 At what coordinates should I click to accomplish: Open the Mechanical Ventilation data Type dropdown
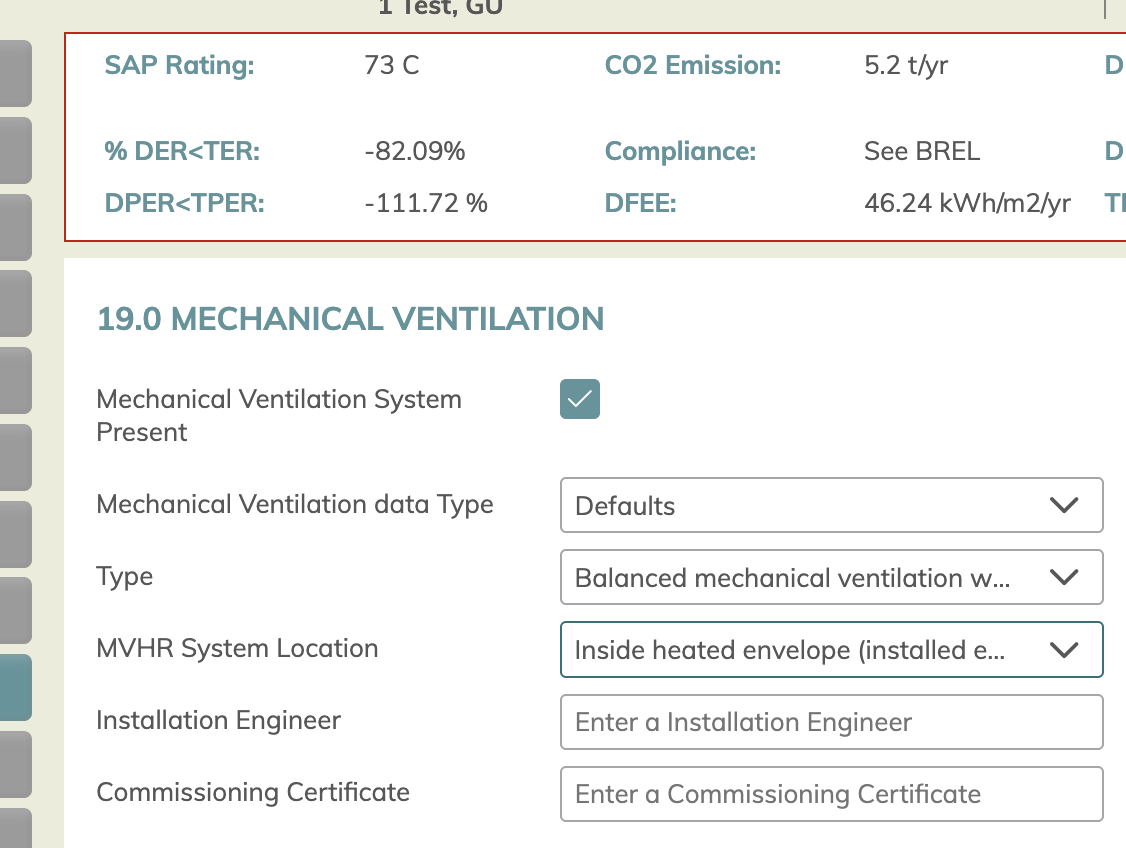coord(832,505)
